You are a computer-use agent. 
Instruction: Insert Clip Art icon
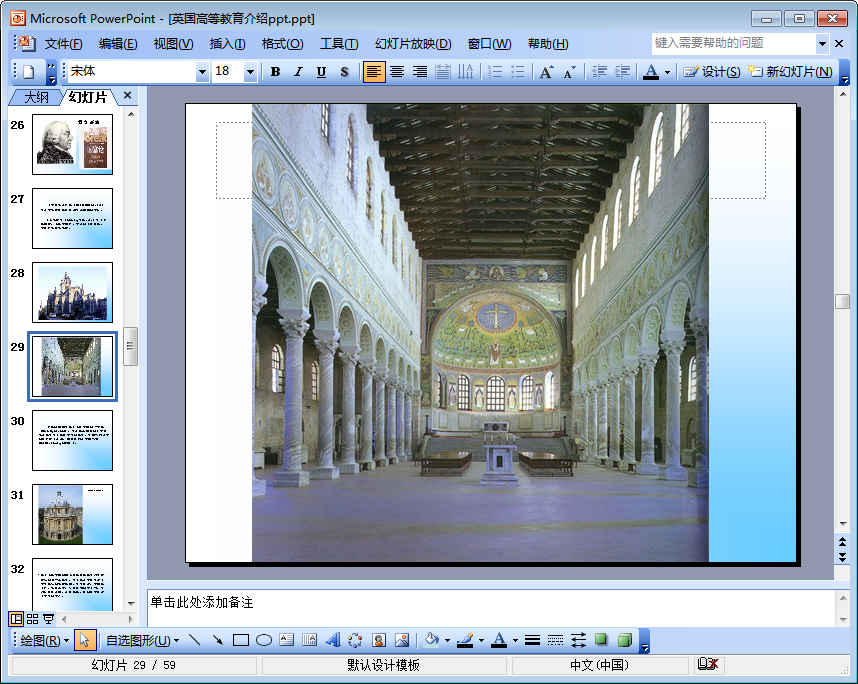379,640
